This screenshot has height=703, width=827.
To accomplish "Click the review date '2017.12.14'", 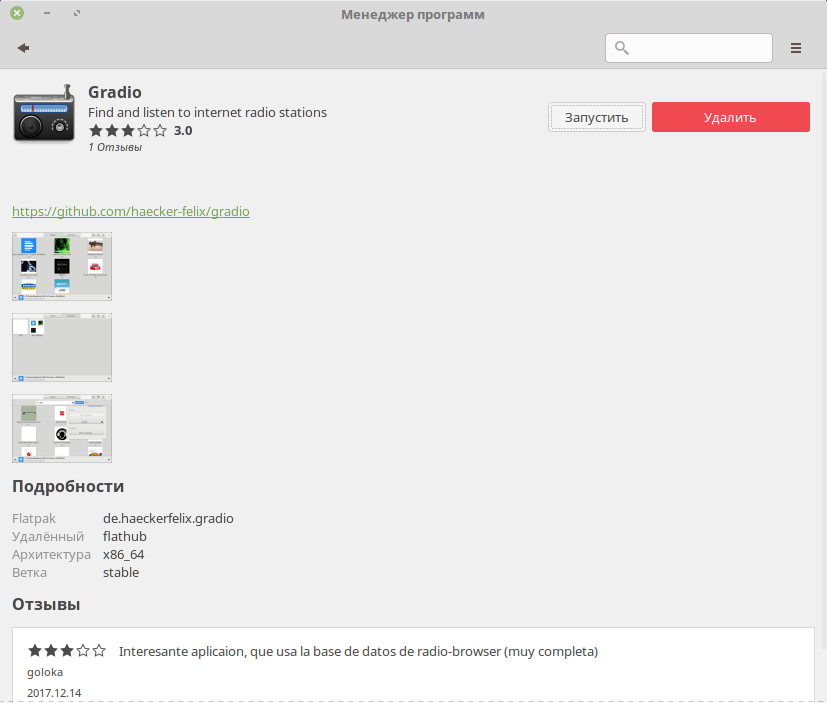I will [54, 692].
